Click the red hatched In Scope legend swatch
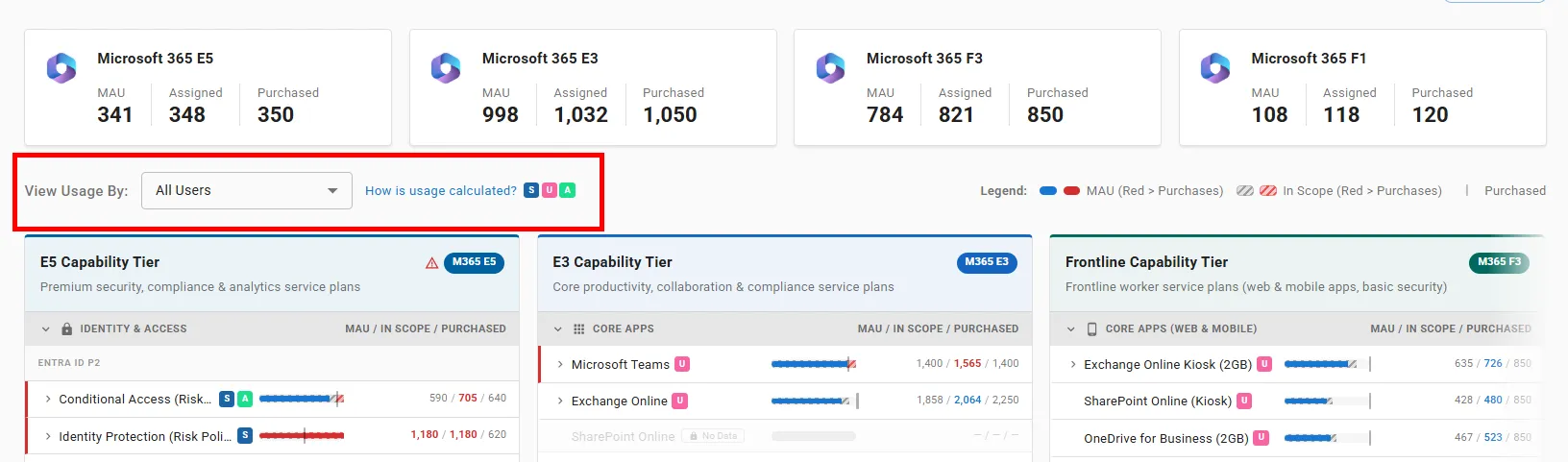The image size is (1568, 462). pos(1268,191)
